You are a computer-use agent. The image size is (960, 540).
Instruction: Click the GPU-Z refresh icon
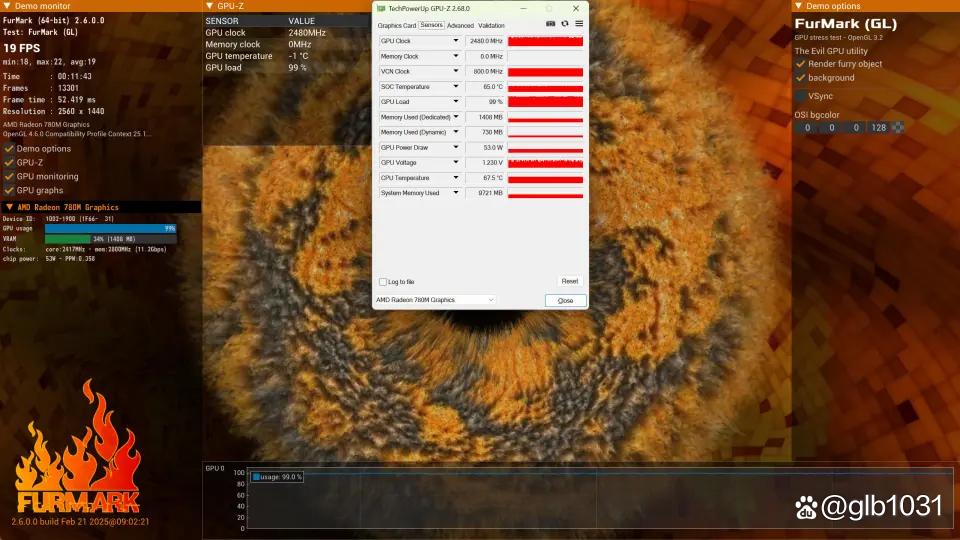click(x=564, y=24)
